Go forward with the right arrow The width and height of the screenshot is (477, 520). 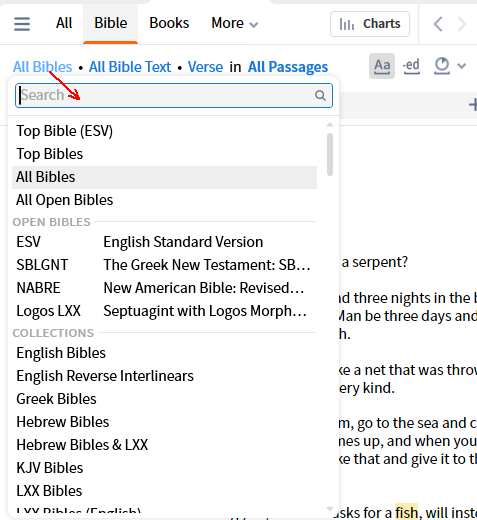pyautogui.click(x=462, y=24)
